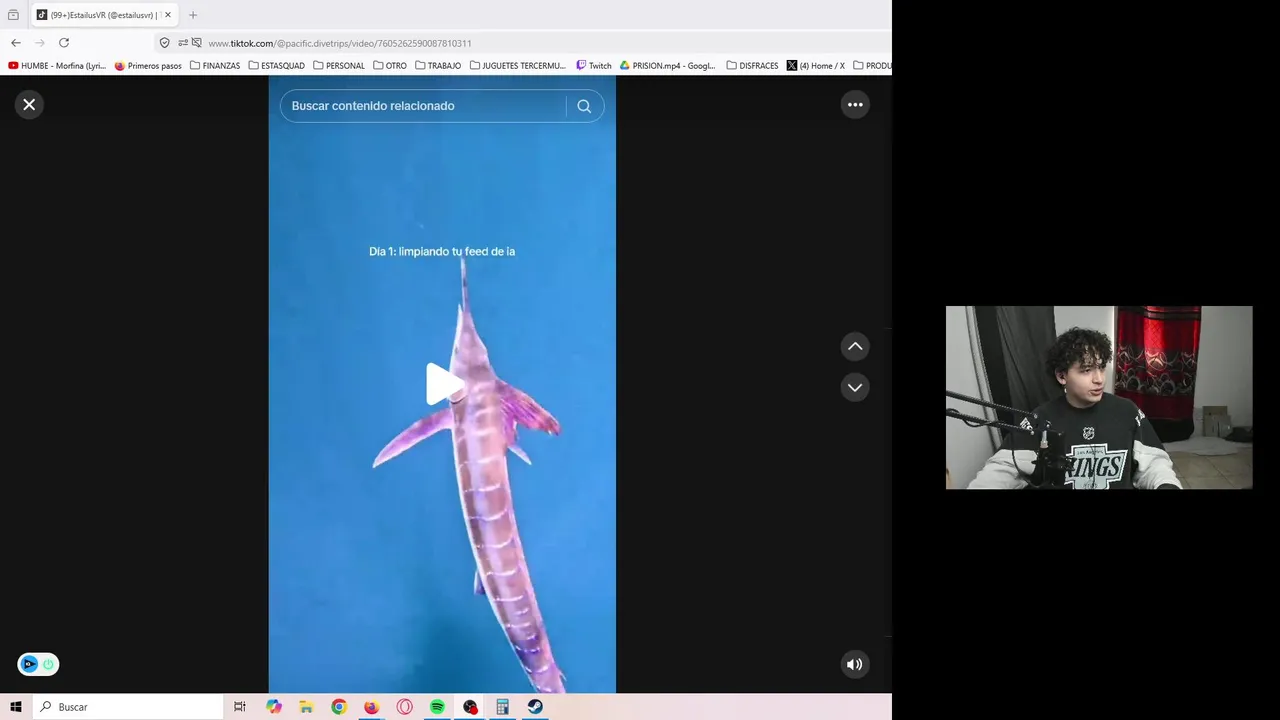Open Spotify from the taskbar

pos(437,707)
